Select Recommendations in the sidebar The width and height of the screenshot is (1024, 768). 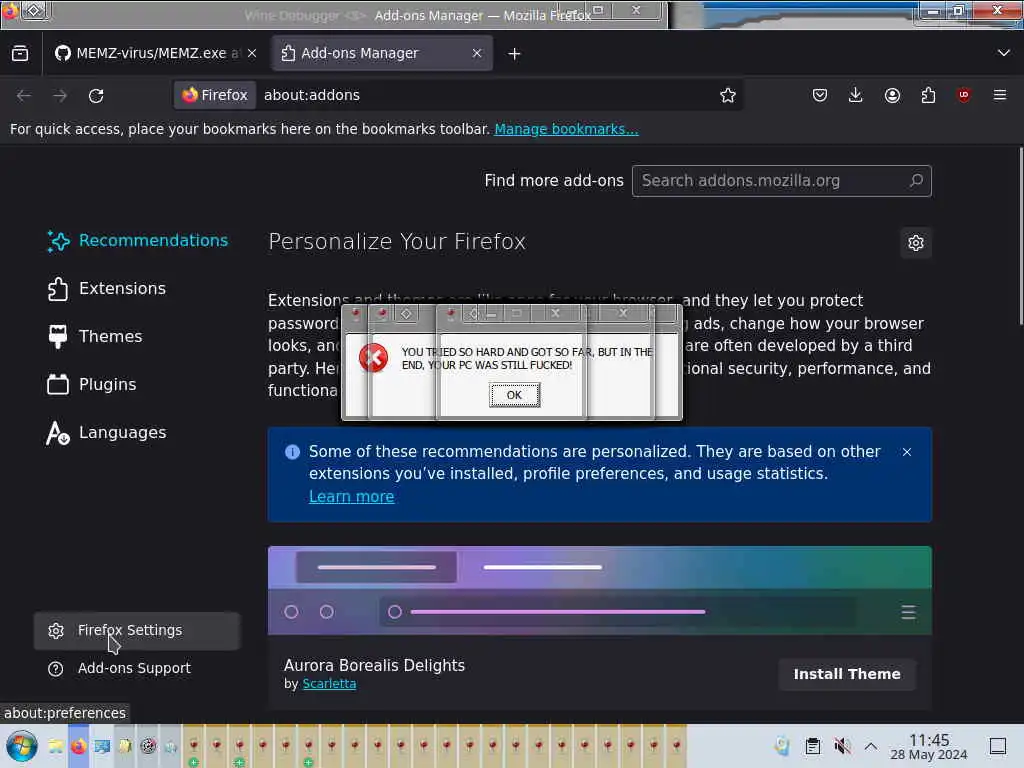(x=138, y=240)
